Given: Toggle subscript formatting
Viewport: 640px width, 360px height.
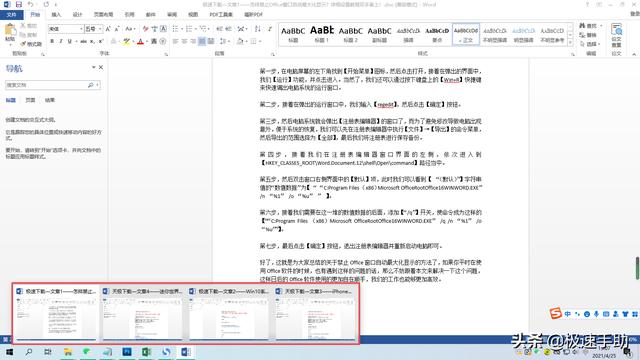Looking at the screenshot, I should (92, 41).
